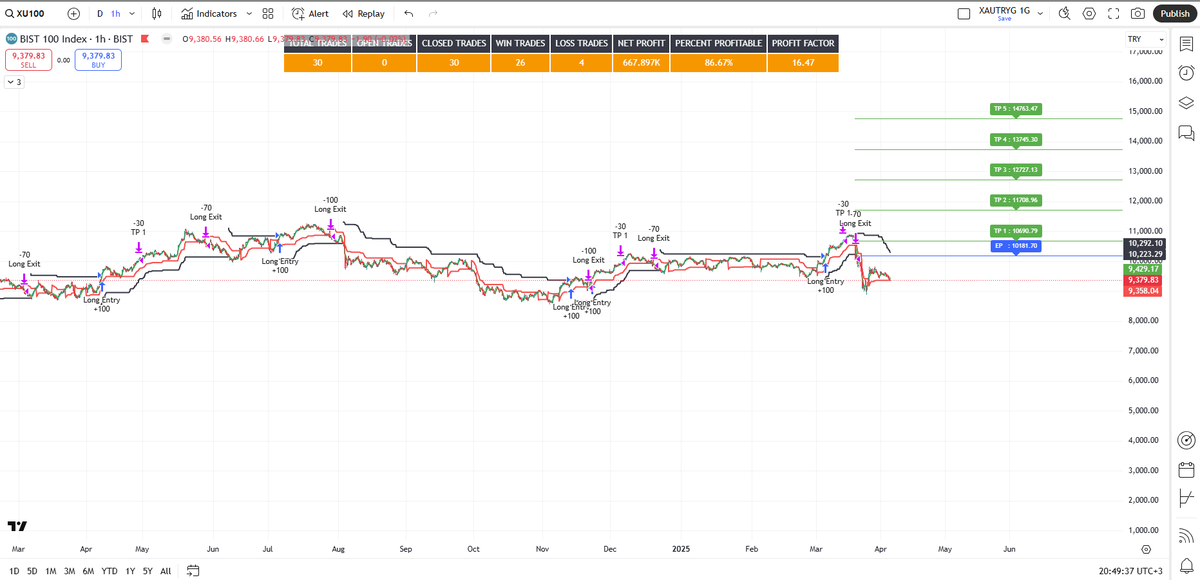Select the 1h interval

[116, 14]
